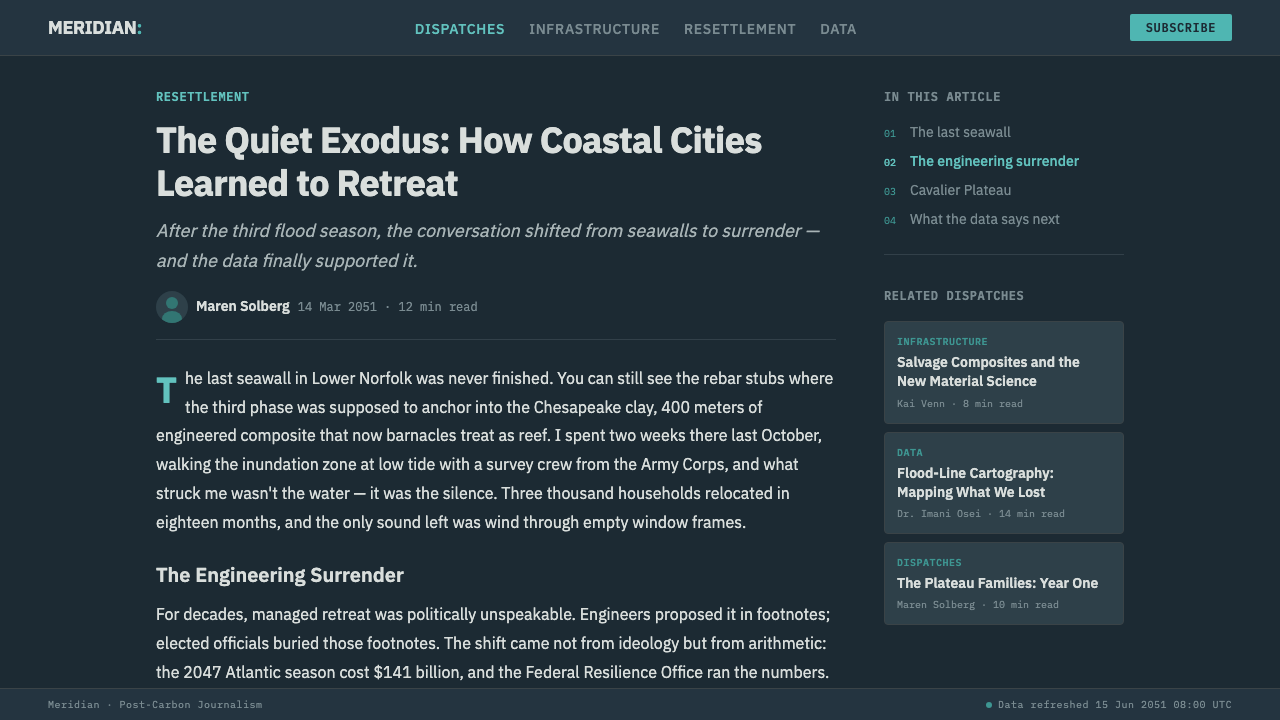Viewport: 1280px width, 720px height.
Task: Open the Data nav section
Action: pos(838,29)
